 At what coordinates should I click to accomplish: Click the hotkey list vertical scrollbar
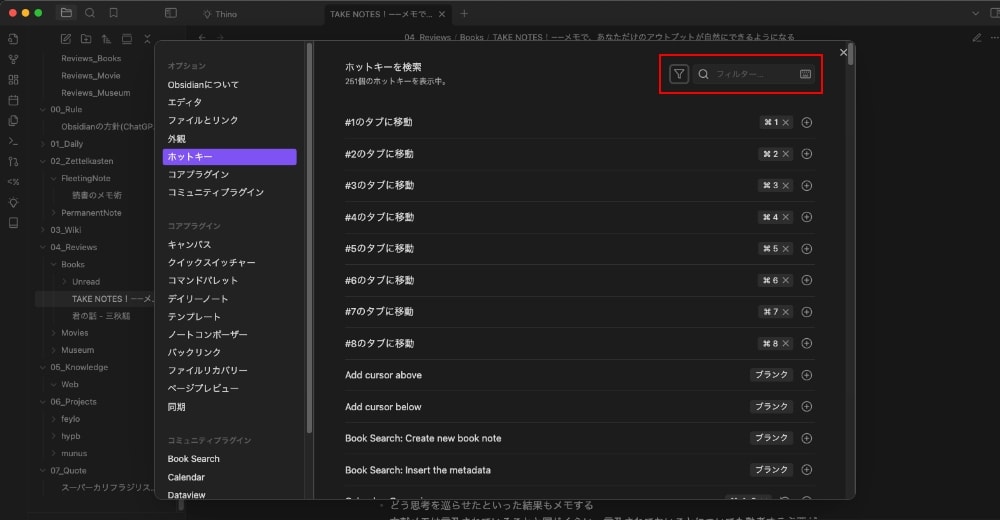click(x=851, y=54)
